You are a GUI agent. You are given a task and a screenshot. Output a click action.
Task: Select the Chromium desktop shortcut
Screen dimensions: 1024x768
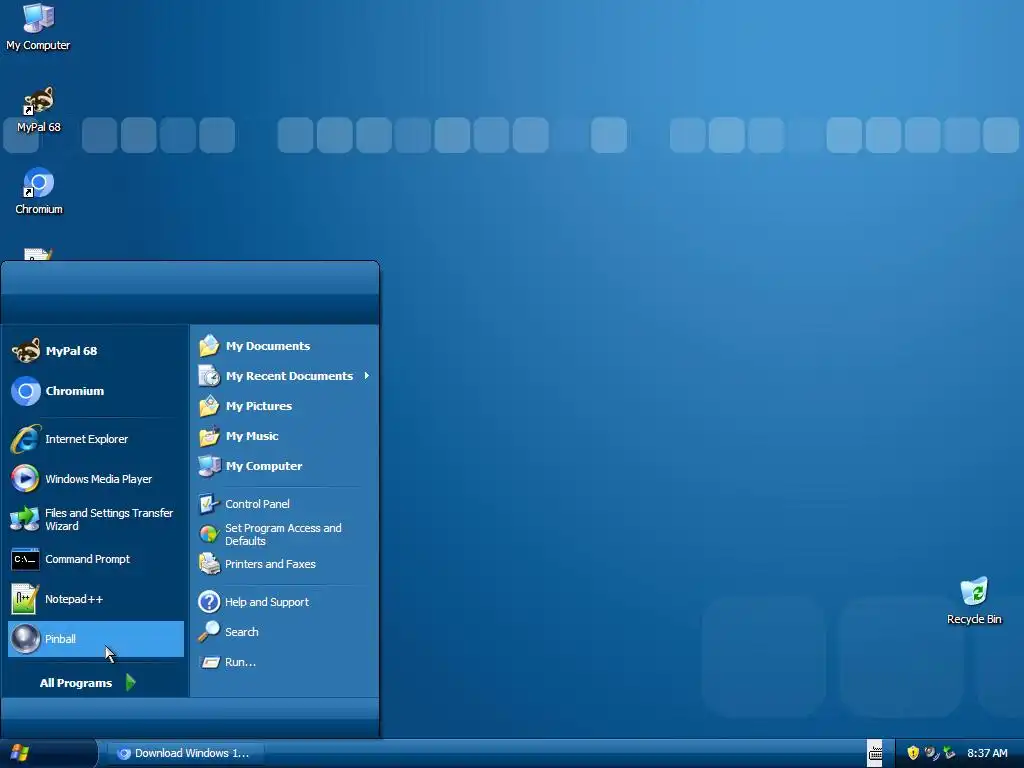tap(39, 191)
